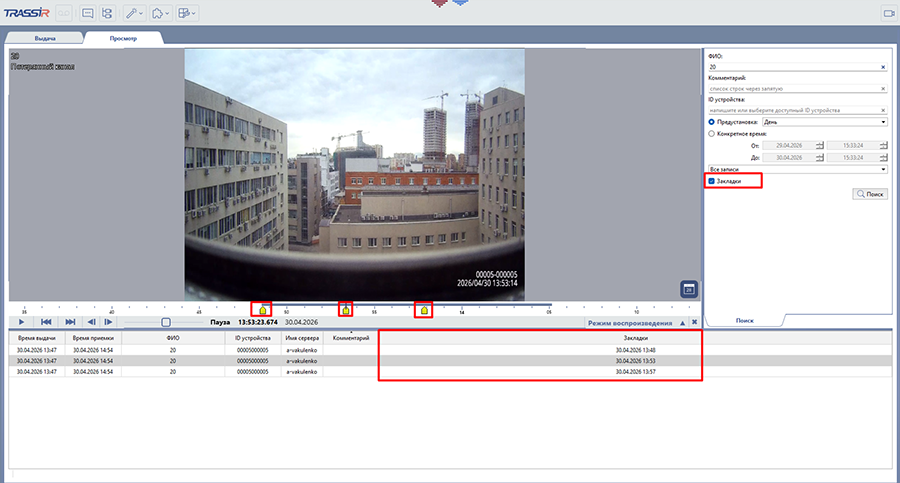Clear the Комментарий field with its X

point(883,88)
